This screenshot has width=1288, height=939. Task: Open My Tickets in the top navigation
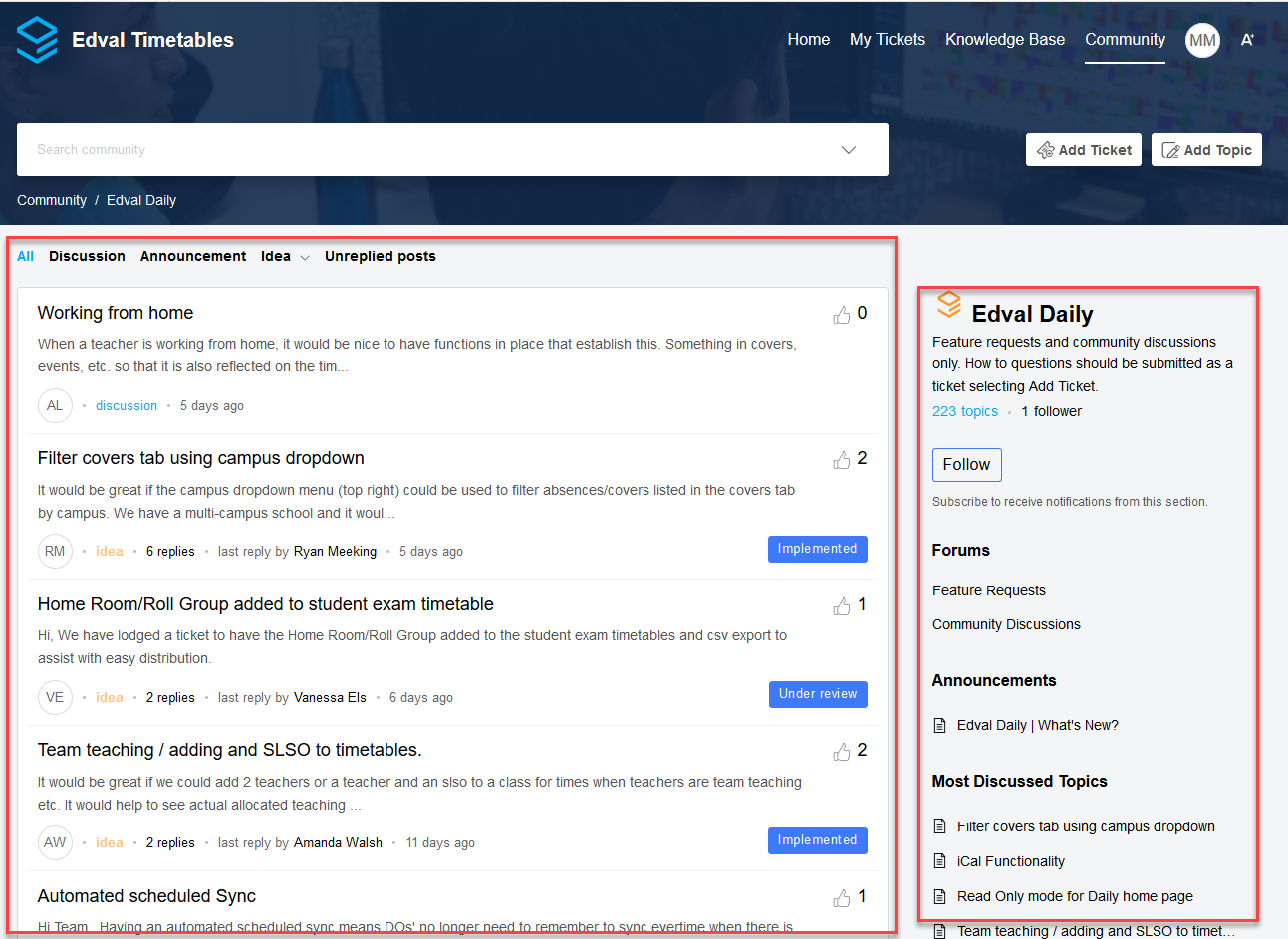coord(888,40)
